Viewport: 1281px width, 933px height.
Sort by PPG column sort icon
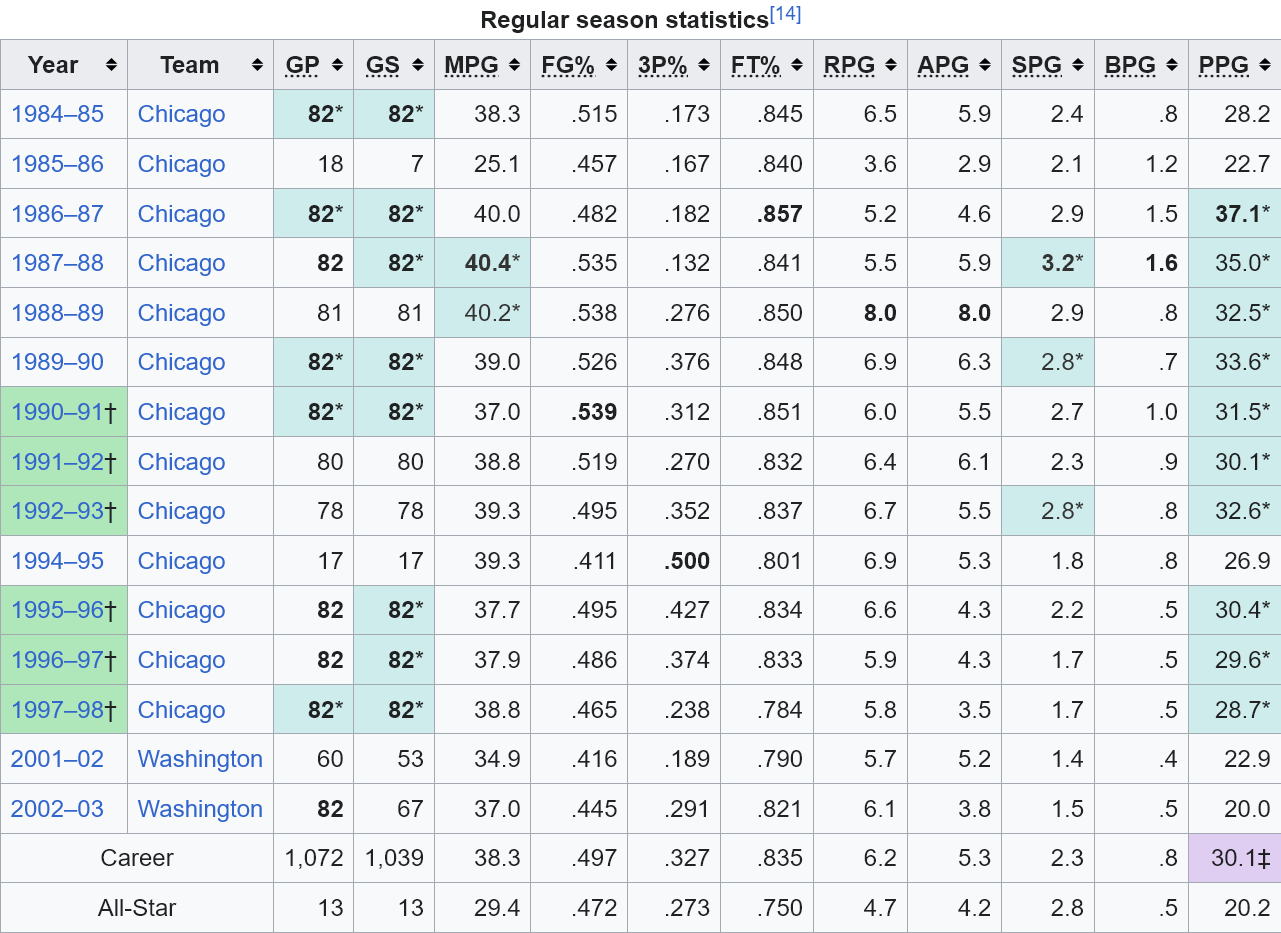(1265, 65)
